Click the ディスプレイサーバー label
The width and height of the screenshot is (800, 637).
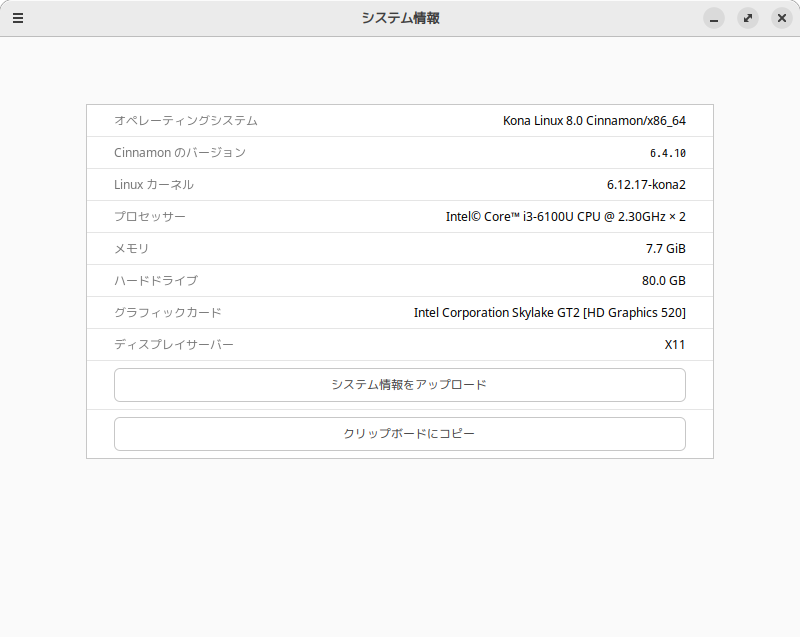[x=173, y=345]
